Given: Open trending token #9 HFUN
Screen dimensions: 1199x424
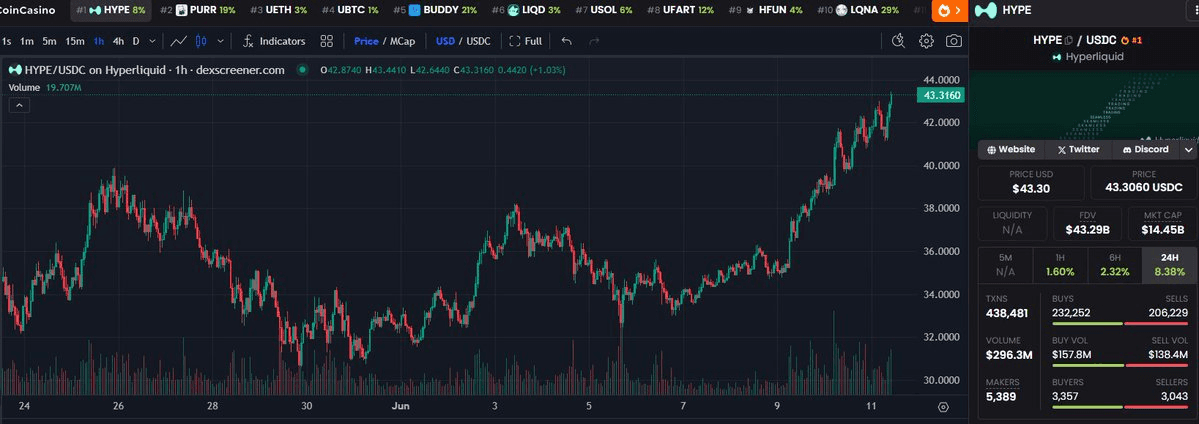Looking at the screenshot, I should coord(766,11).
